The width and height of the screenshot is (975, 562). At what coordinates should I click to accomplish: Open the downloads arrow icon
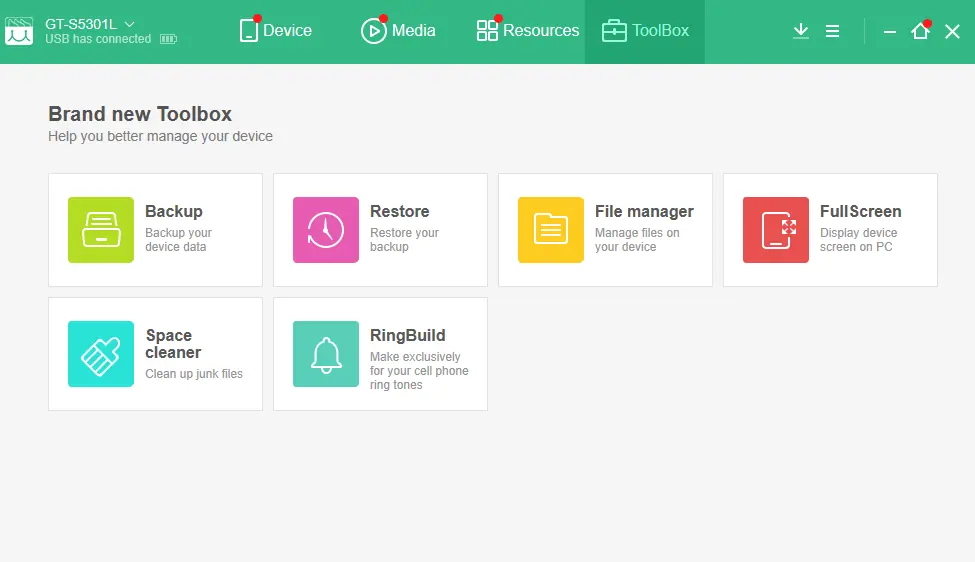801,31
